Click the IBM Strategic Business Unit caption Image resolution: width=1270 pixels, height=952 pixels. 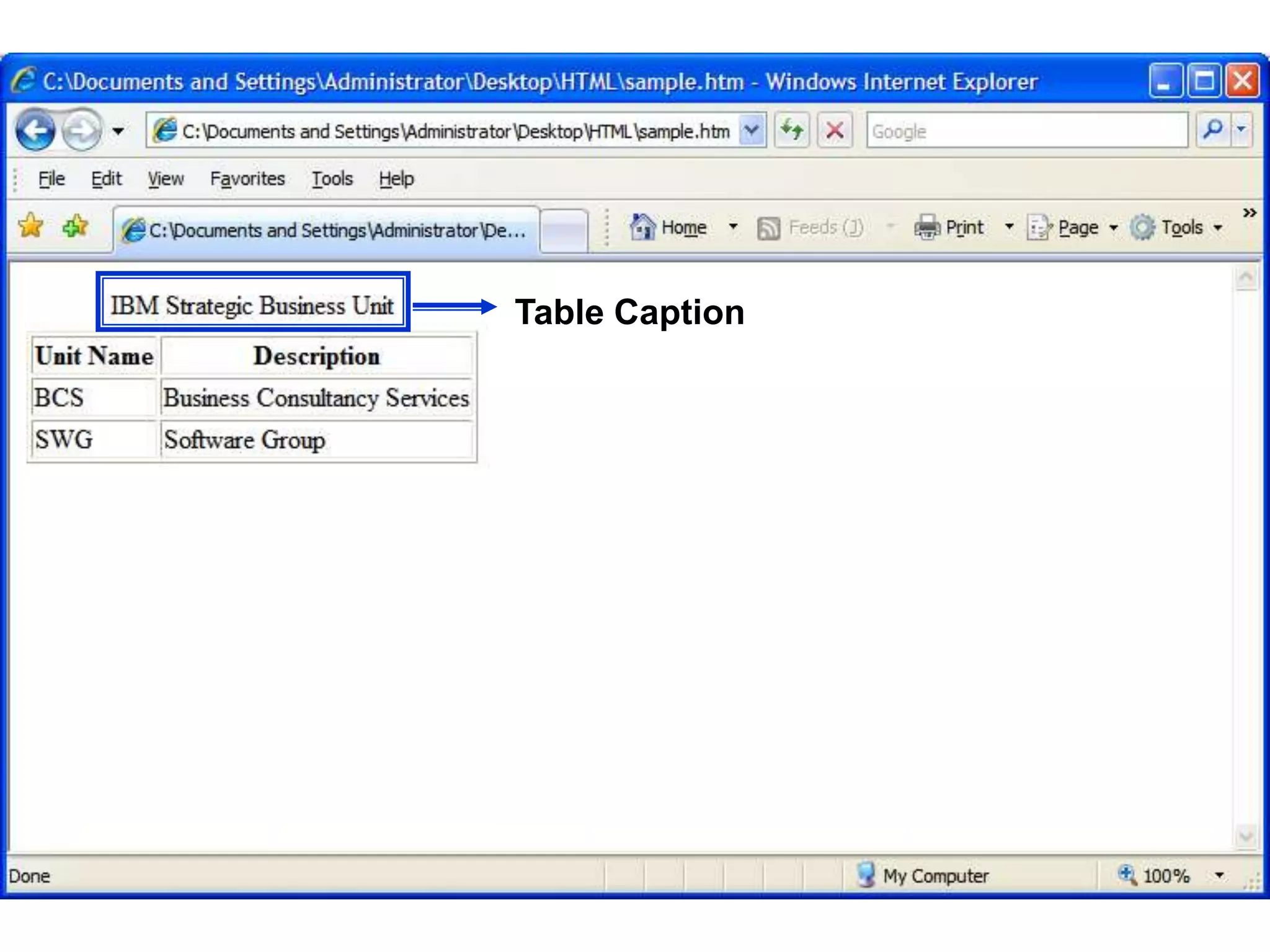point(252,306)
